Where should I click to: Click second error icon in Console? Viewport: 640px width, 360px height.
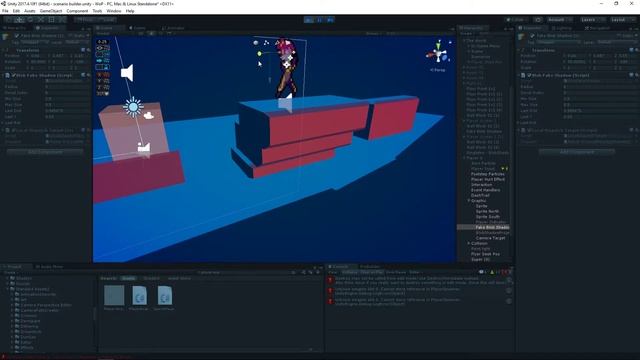coord(330,290)
